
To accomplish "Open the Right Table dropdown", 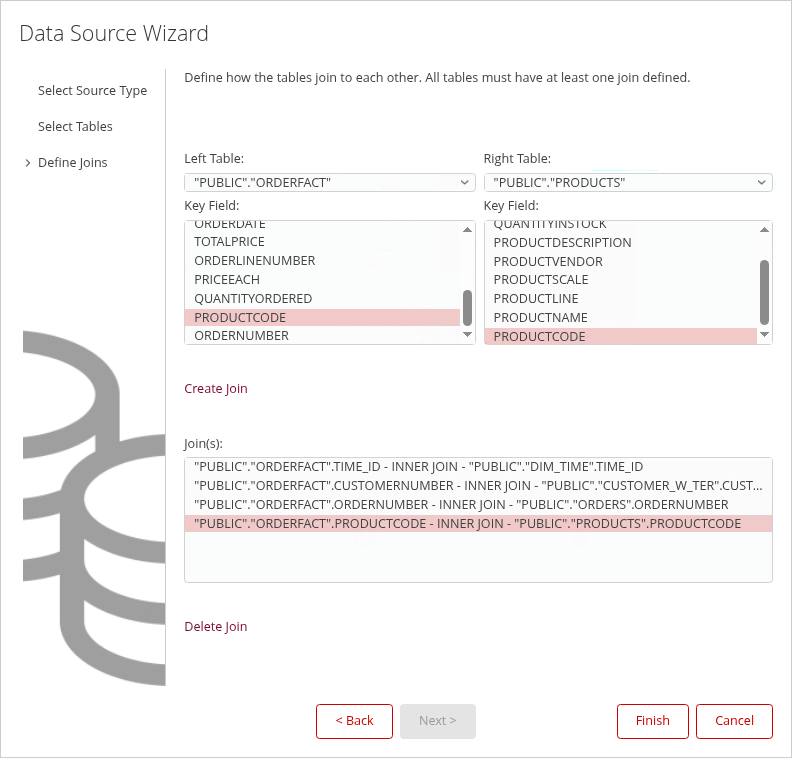I will pos(627,183).
